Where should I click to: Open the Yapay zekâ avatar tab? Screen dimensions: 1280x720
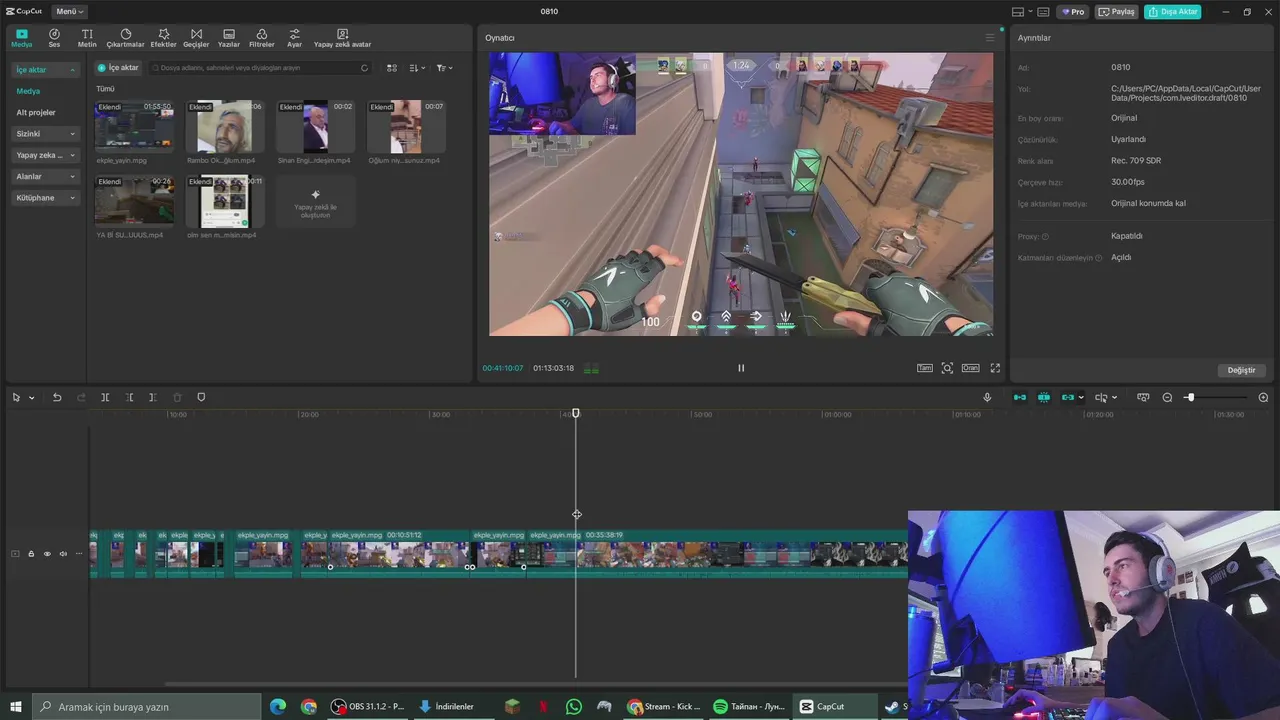tap(342, 38)
